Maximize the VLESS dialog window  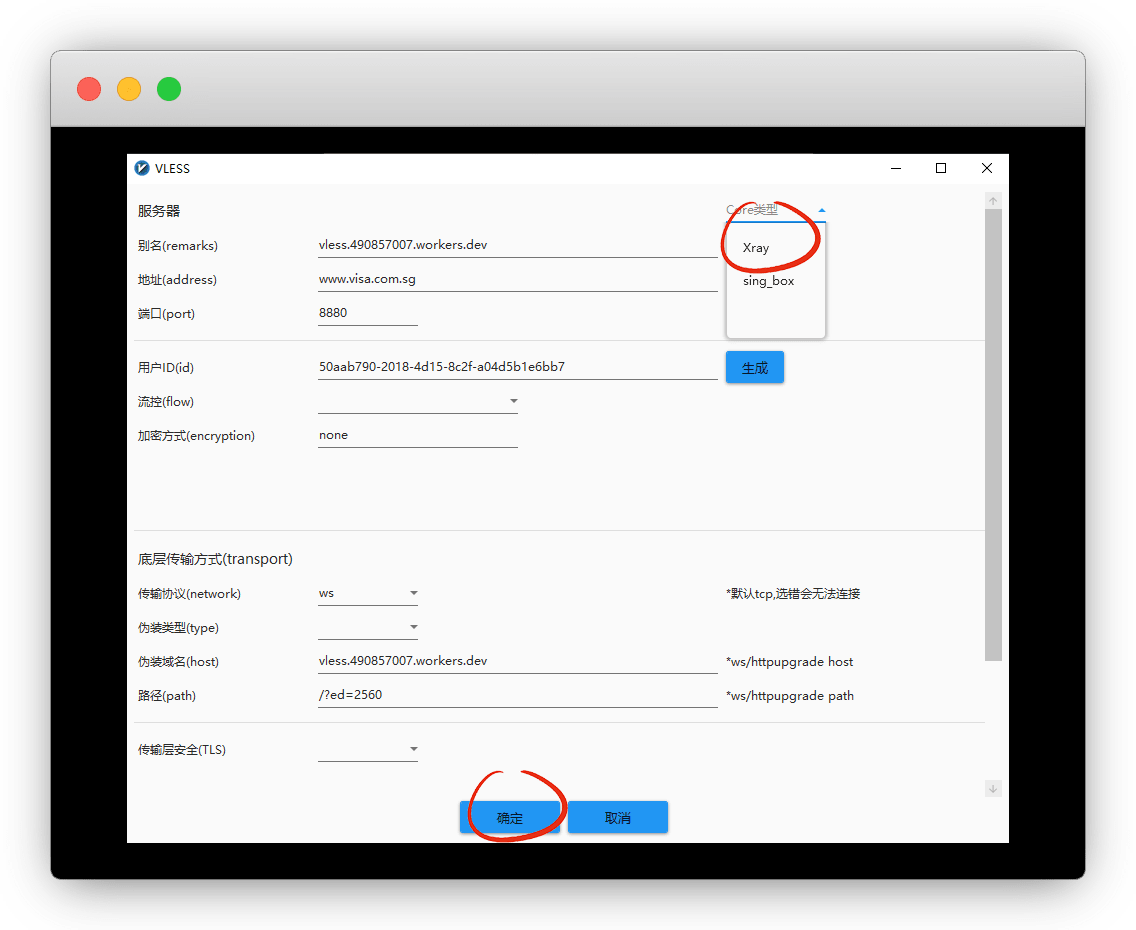pyautogui.click(x=940, y=168)
